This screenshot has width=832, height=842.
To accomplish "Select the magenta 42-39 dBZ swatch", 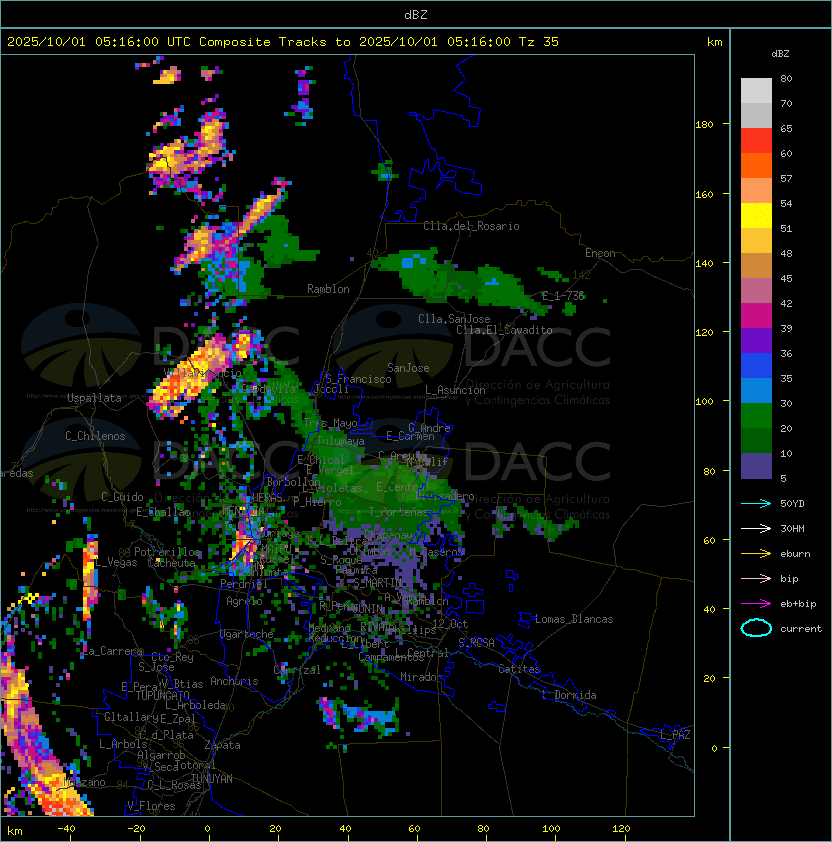I will pyautogui.click(x=756, y=315).
